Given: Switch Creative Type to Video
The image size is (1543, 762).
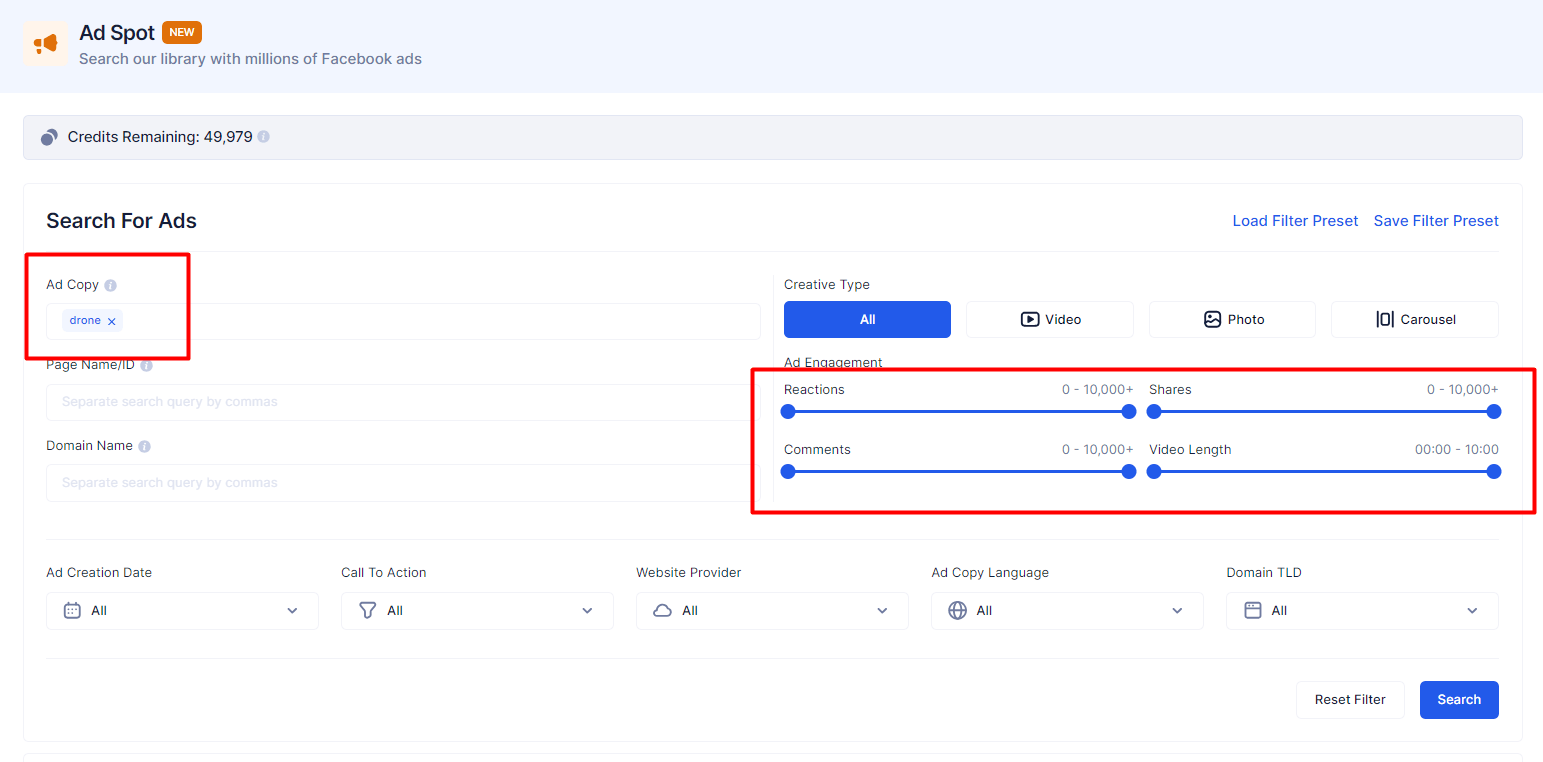Looking at the screenshot, I should tap(1049, 319).
